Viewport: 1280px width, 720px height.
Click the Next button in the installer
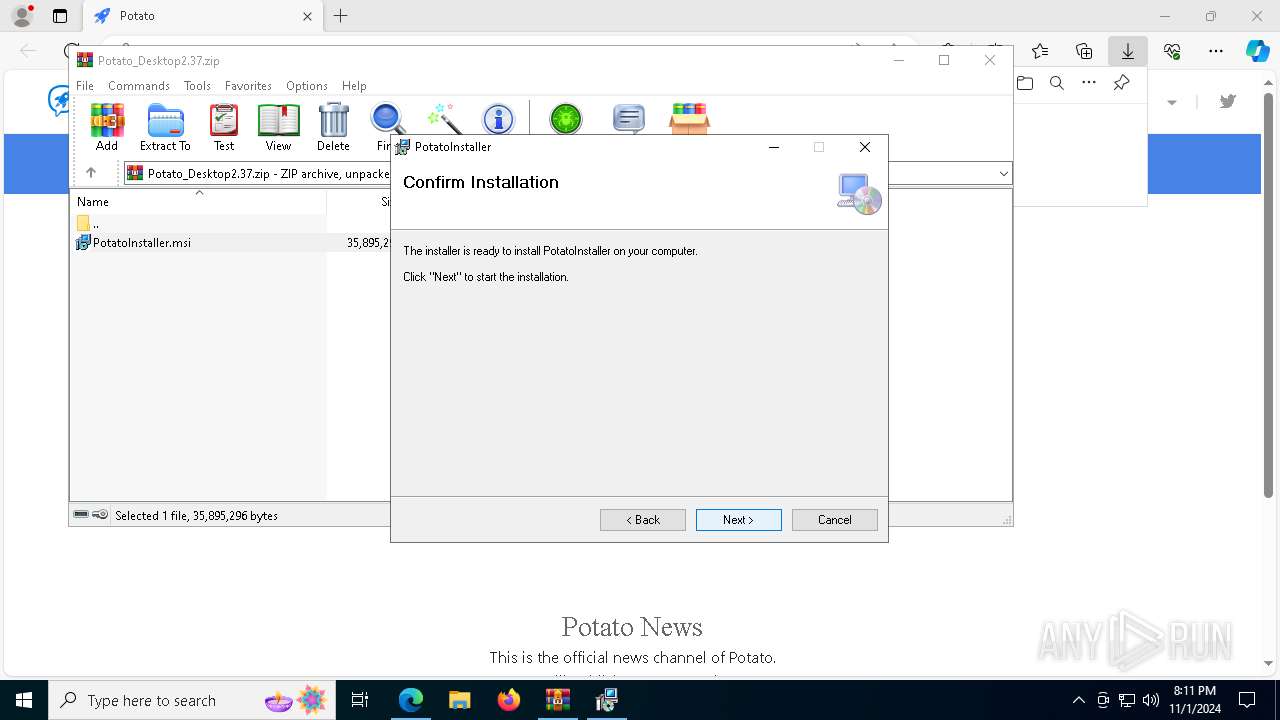tap(739, 520)
